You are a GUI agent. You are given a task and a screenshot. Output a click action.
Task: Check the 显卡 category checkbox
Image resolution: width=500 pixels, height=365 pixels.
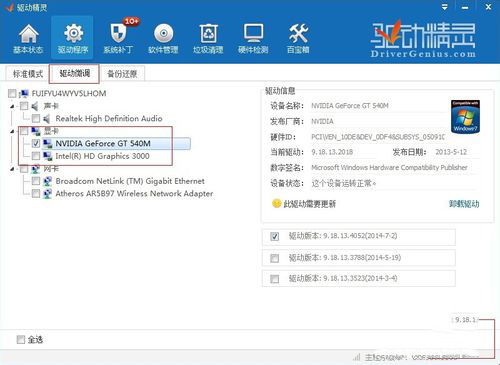(x=24, y=131)
